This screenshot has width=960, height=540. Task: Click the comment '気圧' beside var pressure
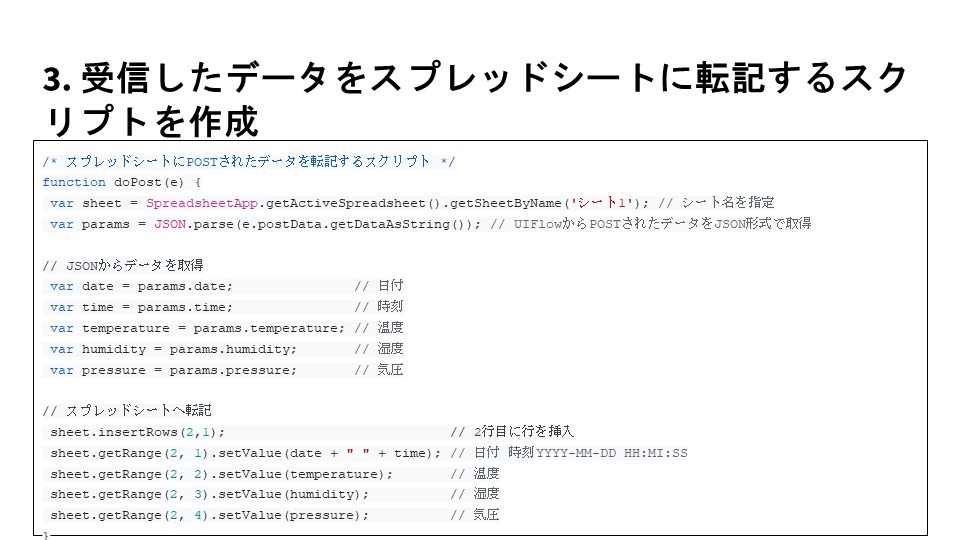tap(390, 369)
